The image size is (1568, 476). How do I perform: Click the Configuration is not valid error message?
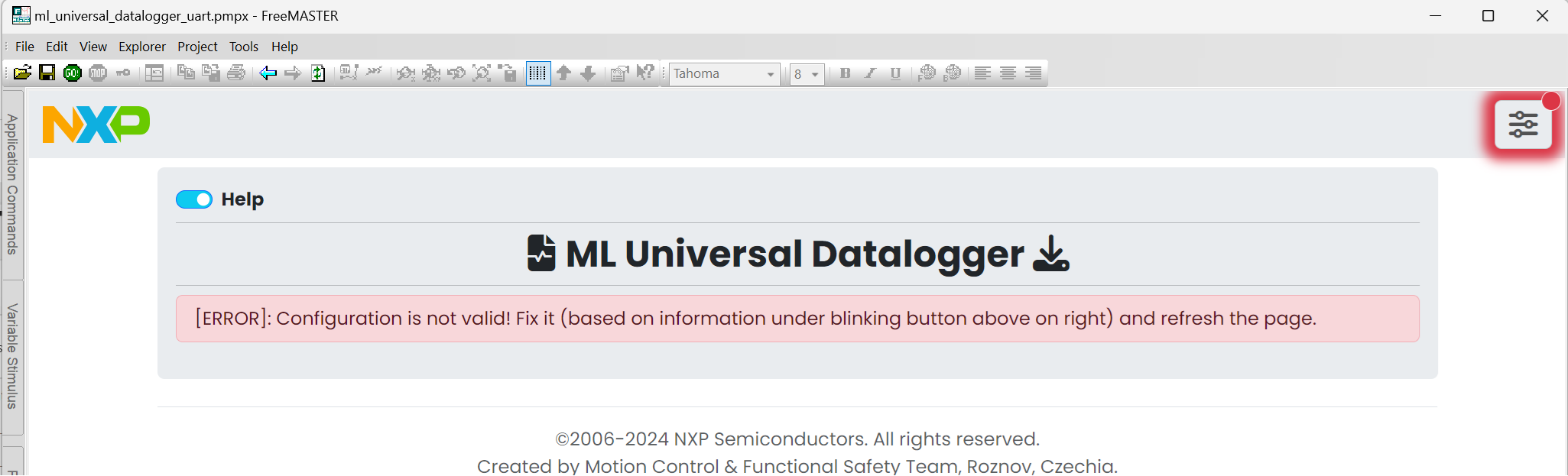[797, 319]
